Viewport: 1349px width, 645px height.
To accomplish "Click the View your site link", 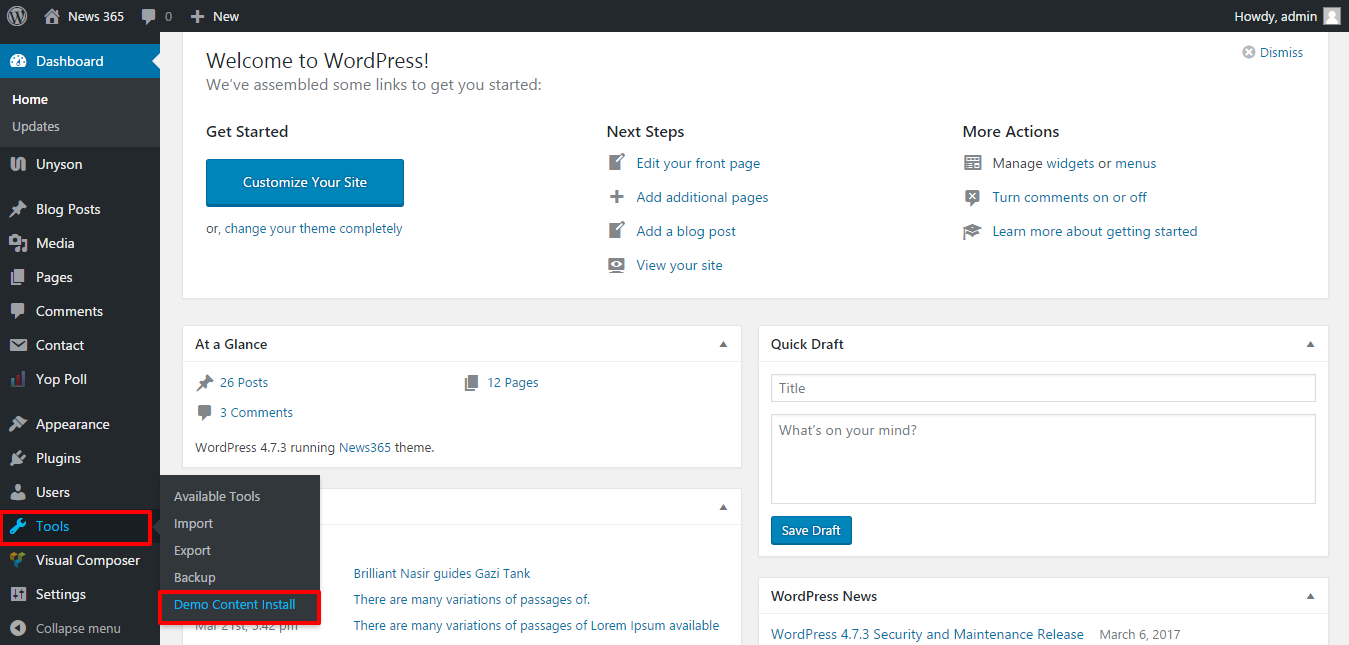I will tap(679, 265).
